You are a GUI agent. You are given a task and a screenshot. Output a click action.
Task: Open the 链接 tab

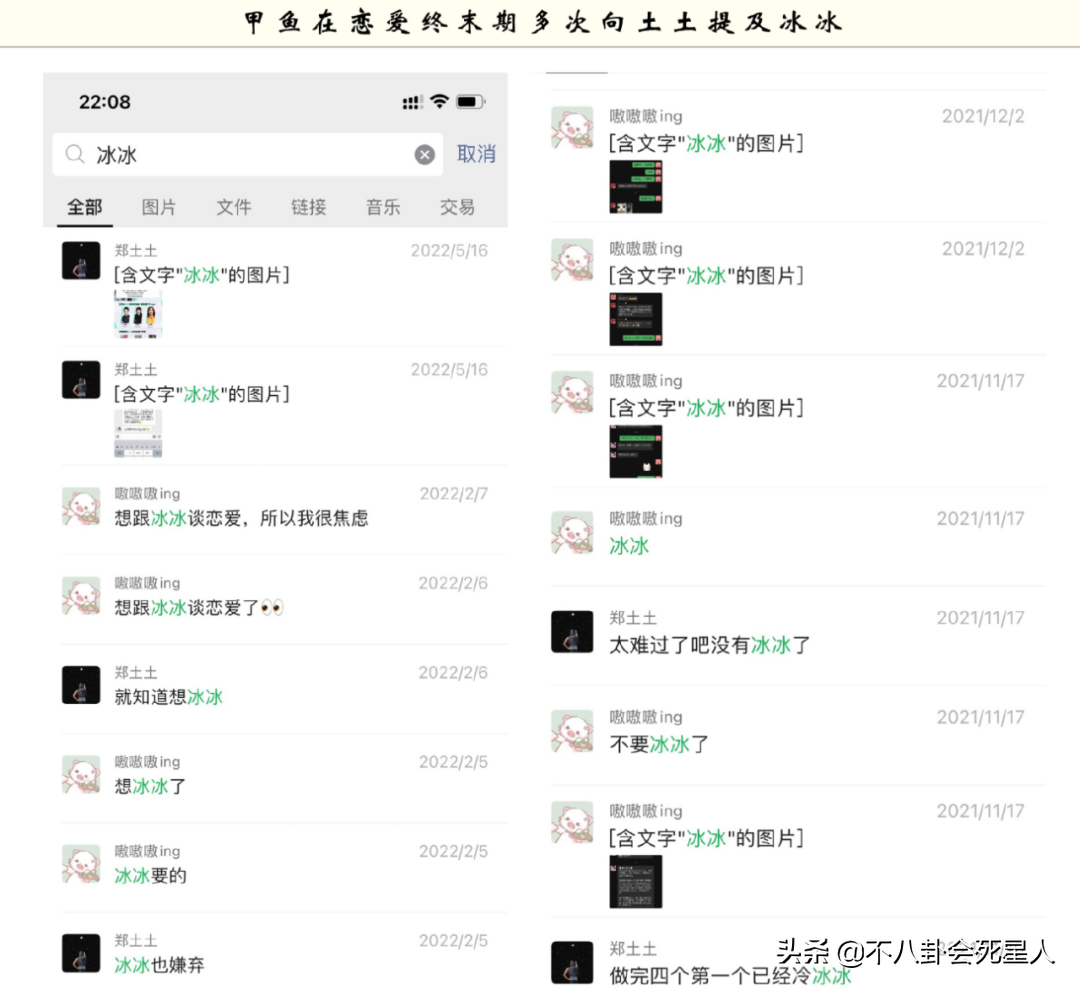[308, 207]
